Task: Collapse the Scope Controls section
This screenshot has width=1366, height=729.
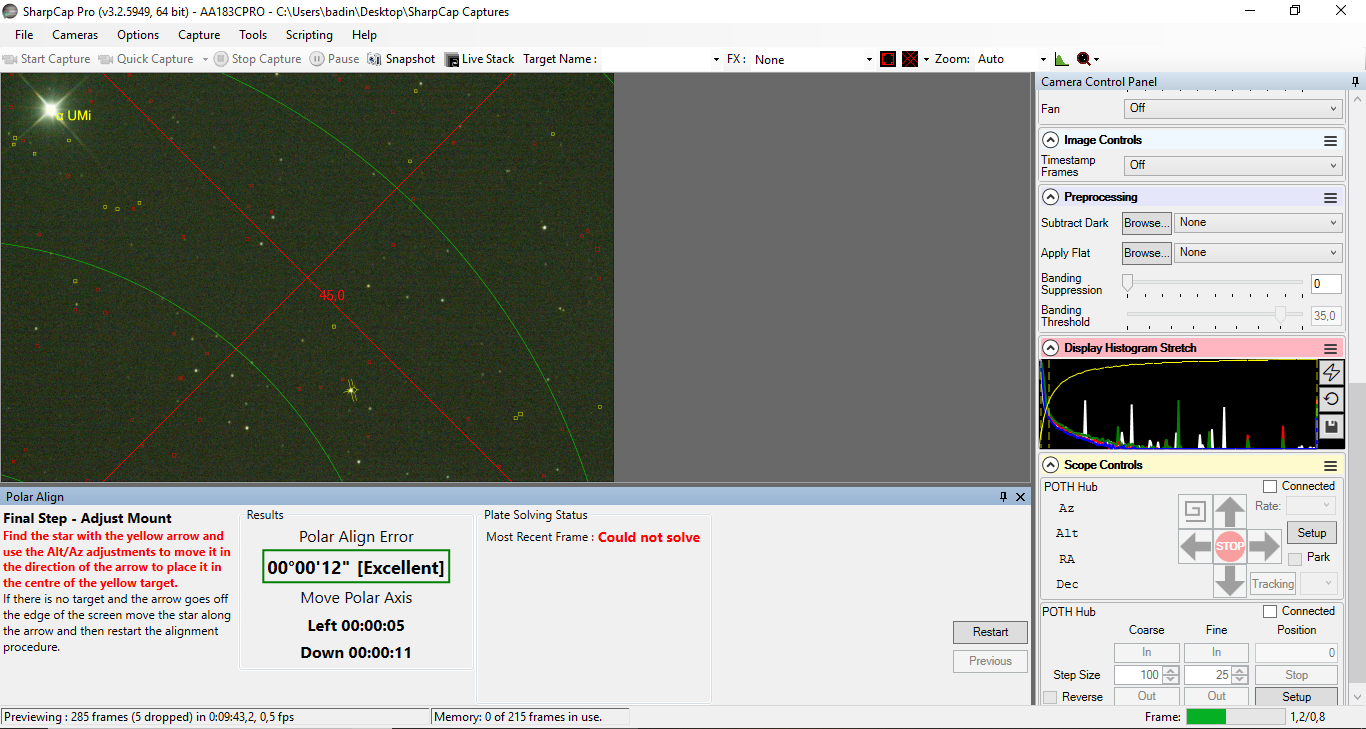Action: tap(1051, 465)
